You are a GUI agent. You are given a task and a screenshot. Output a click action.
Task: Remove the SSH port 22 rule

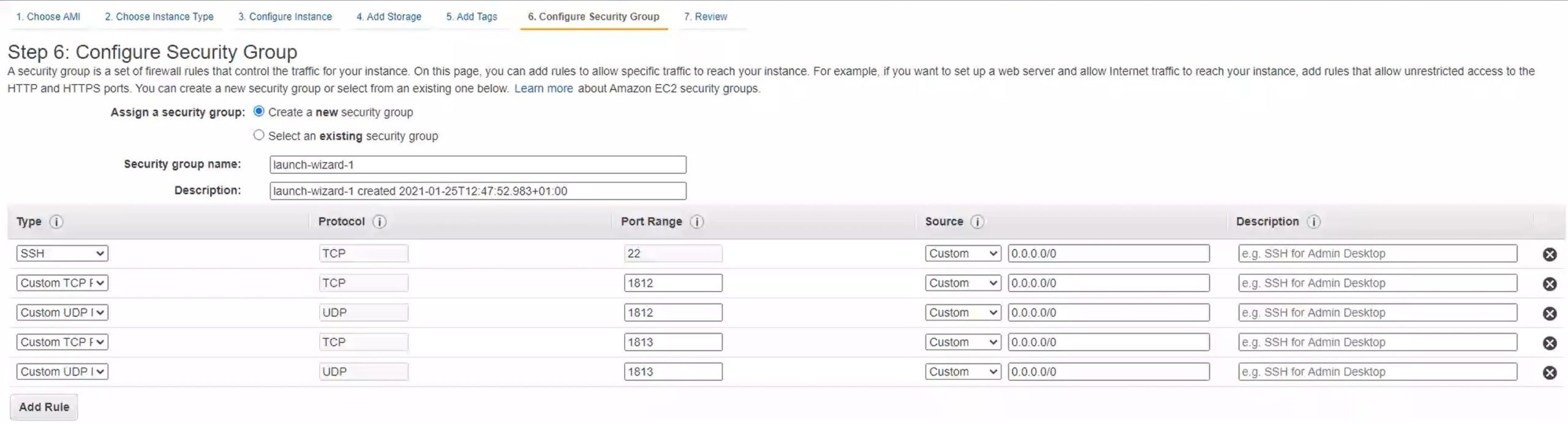1549,254
